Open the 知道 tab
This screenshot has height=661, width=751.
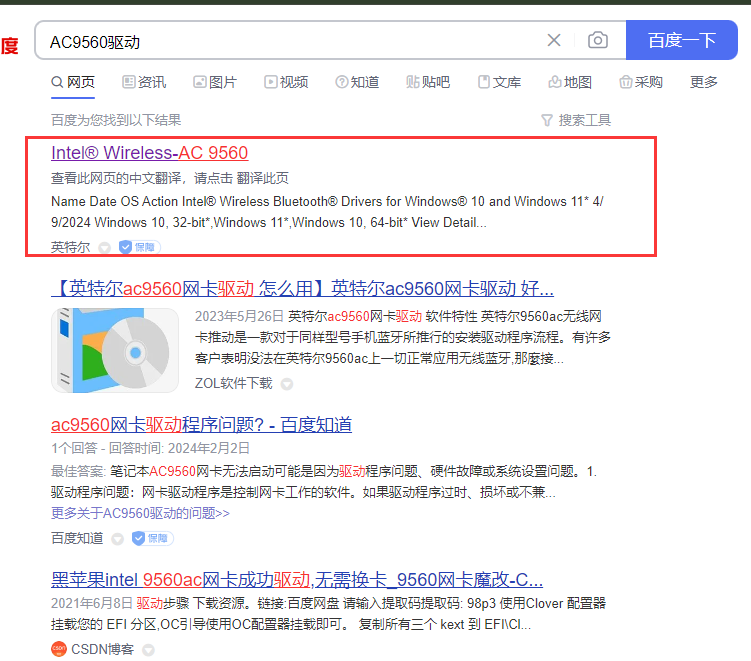(357, 82)
